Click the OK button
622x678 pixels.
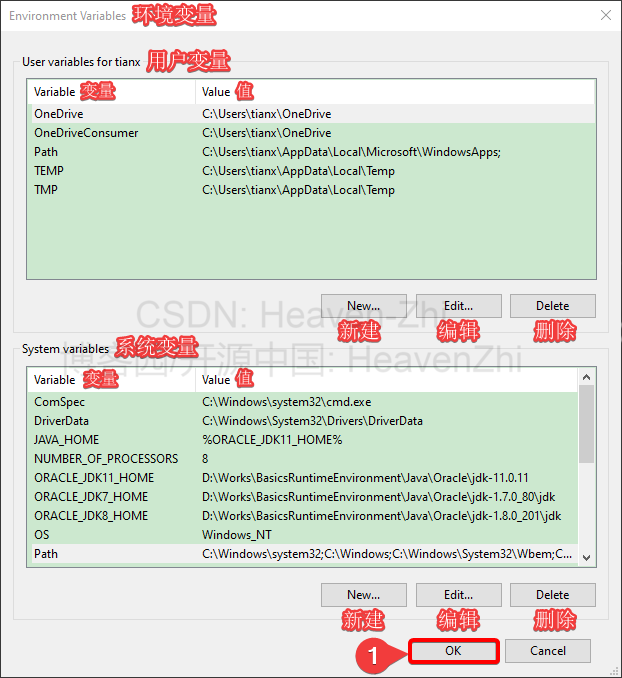(x=454, y=651)
